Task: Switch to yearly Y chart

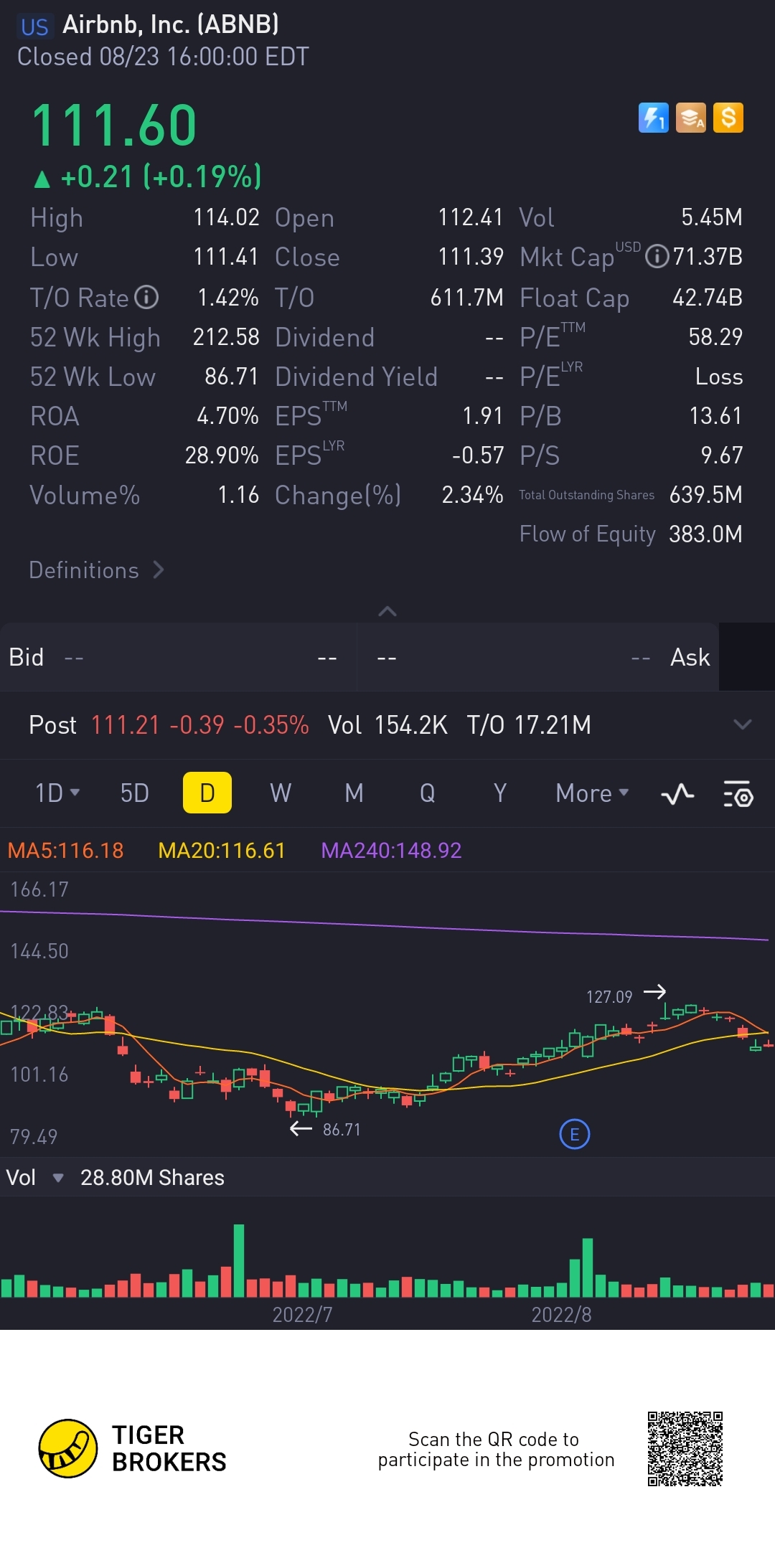Action: coord(500,793)
